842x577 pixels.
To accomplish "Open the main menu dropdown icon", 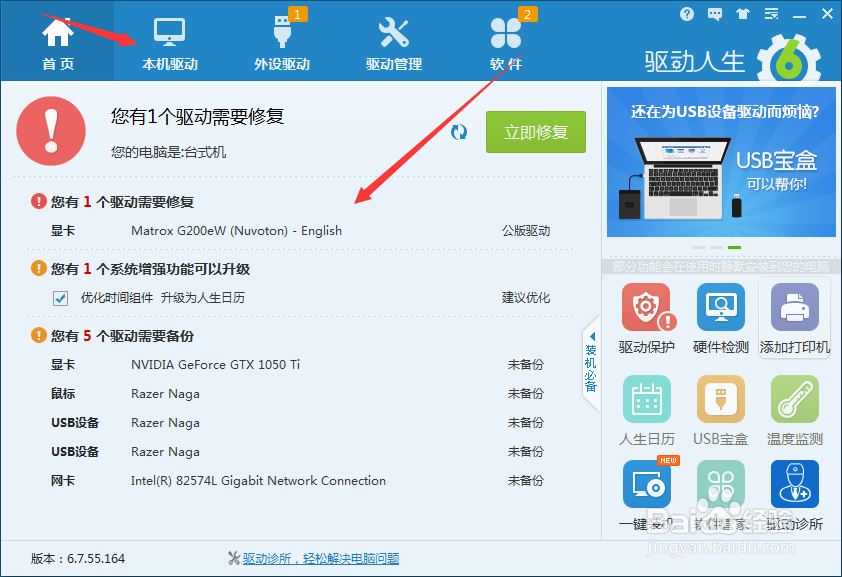I will (x=771, y=14).
